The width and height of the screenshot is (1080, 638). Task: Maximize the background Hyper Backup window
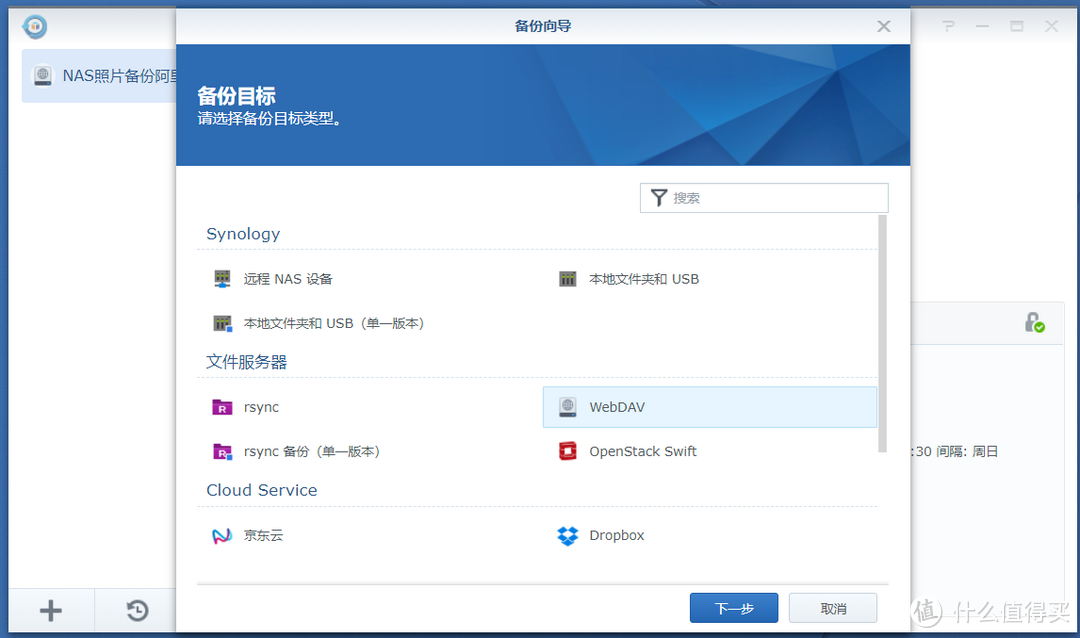click(x=1017, y=26)
